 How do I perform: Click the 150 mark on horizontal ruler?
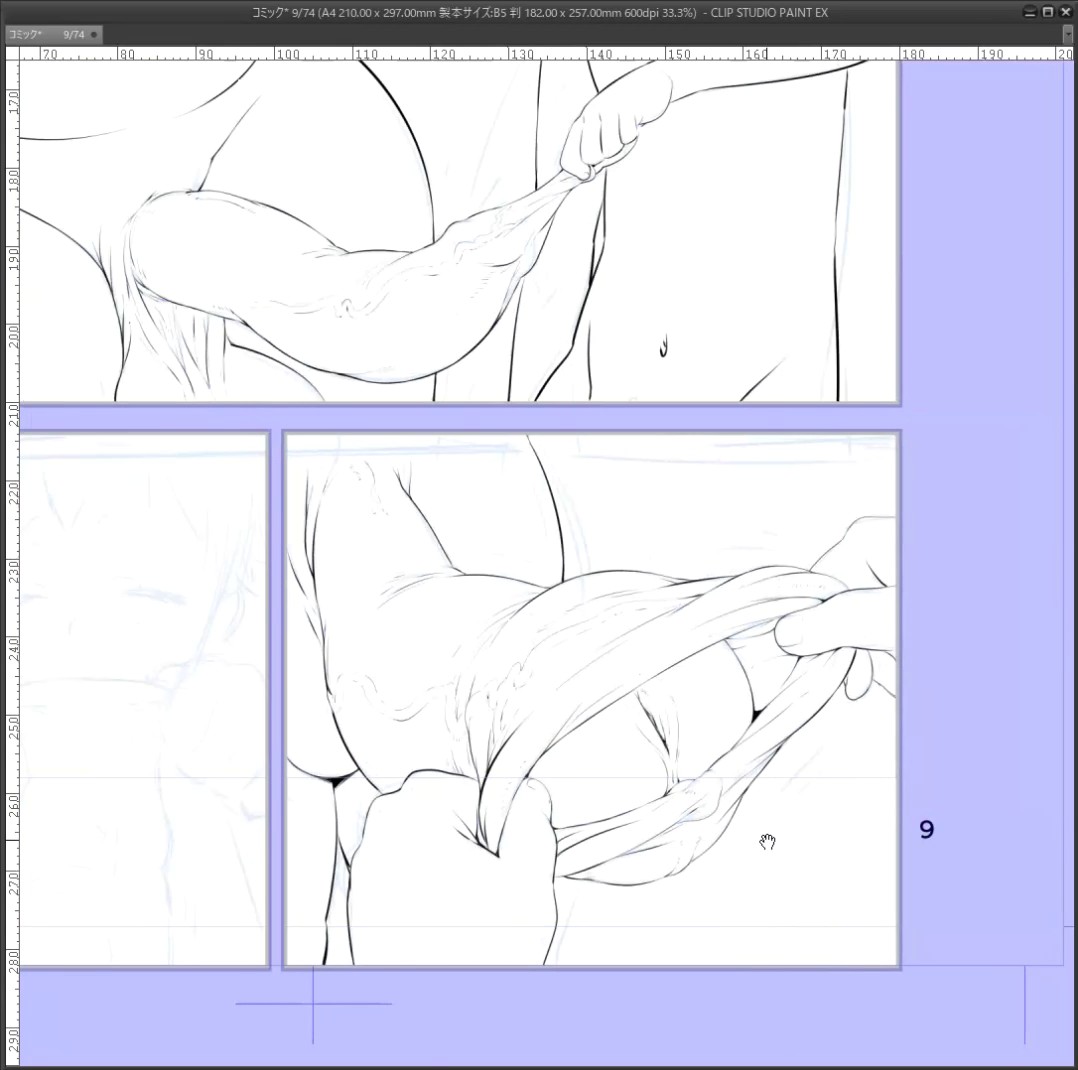click(x=679, y=54)
